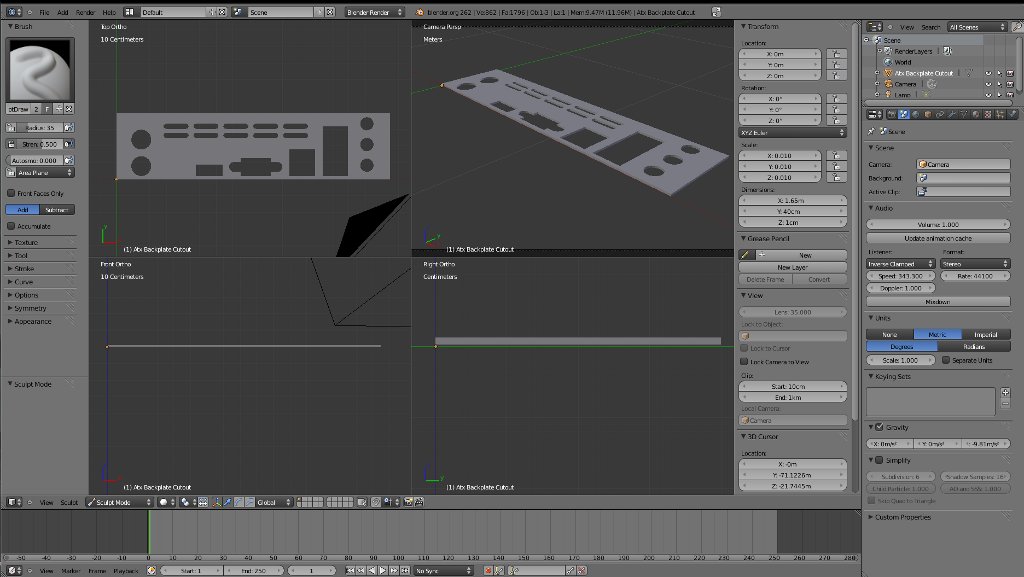Open the File menu
This screenshot has height=577, width=1024.
pos(44,12)
